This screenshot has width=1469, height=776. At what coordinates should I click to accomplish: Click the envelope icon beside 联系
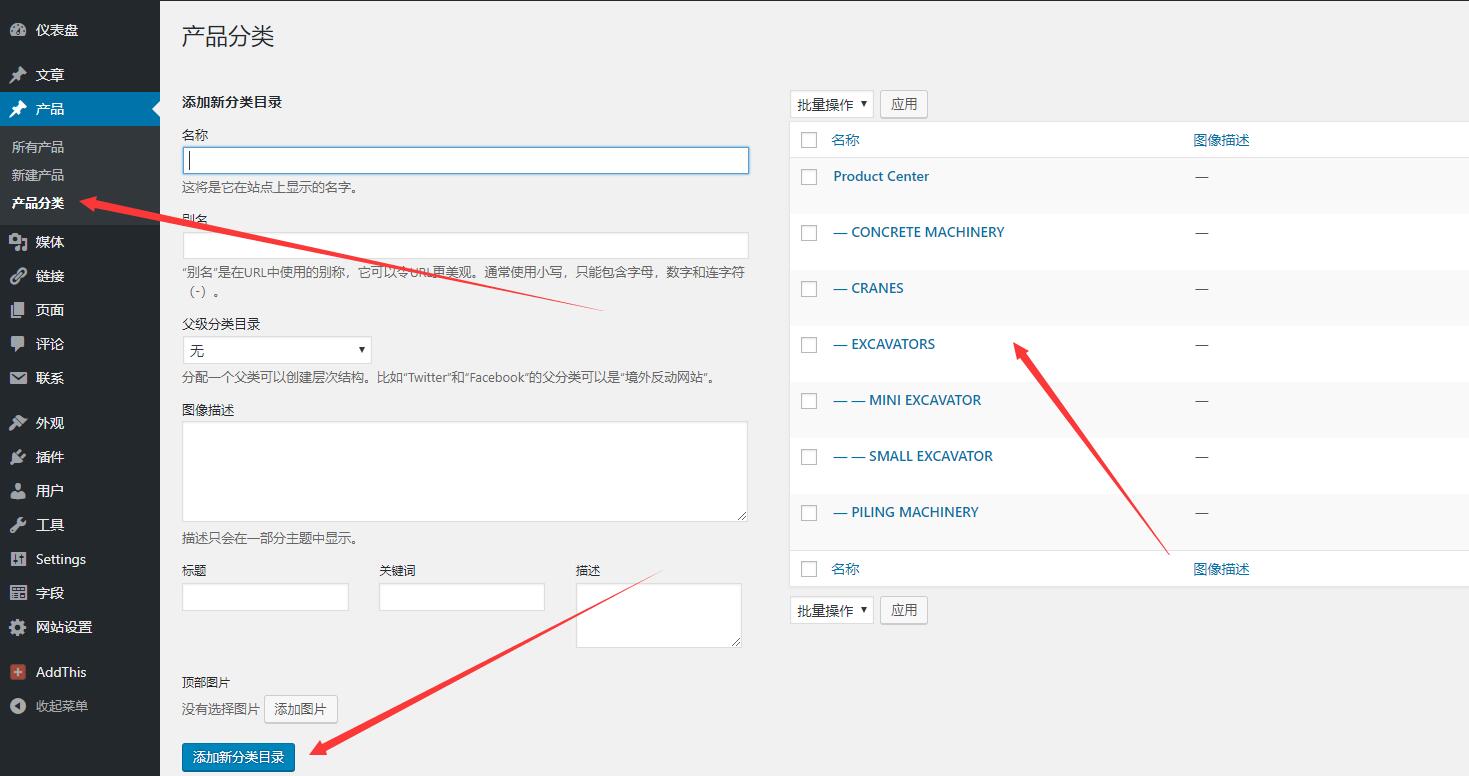pos(18,378)
